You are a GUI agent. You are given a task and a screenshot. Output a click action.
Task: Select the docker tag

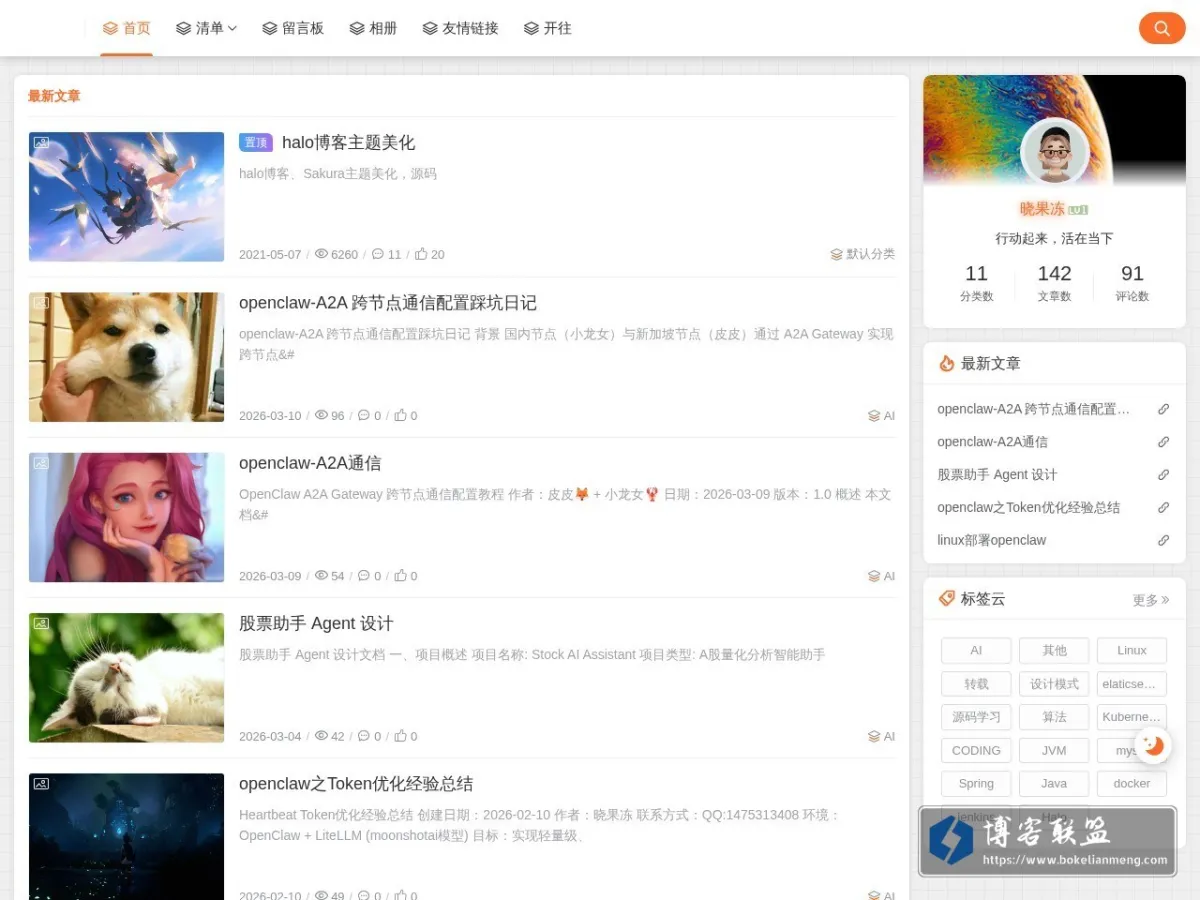1132,783
